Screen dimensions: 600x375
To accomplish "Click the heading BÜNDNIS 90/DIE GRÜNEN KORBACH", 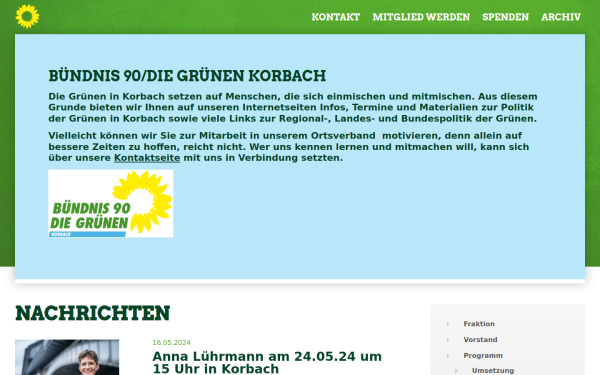I will pyautogui.click(x=187, y=75).
